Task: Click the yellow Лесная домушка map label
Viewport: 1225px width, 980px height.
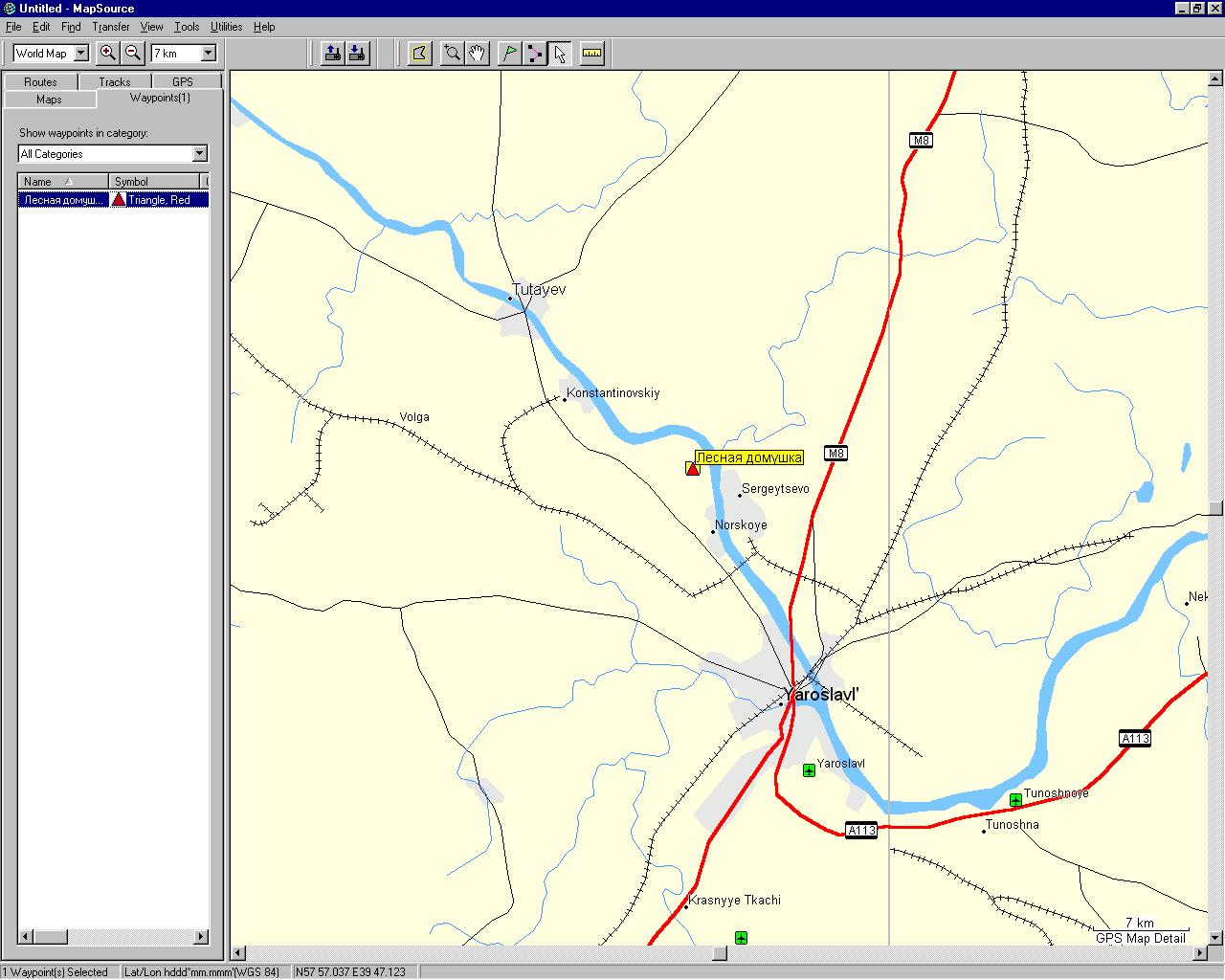Action: tap(749, 458)
